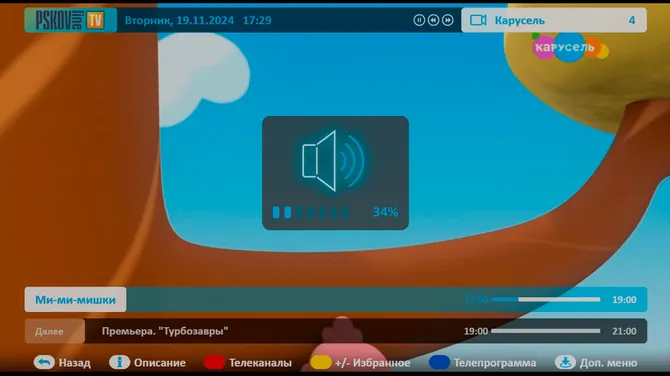
Task: Click the 21:00 end time
Action: pos(624,331)
